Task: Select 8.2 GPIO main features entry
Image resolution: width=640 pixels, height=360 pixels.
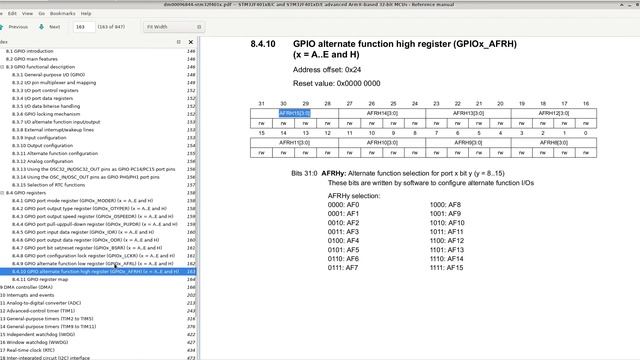Action: (31, 59)
